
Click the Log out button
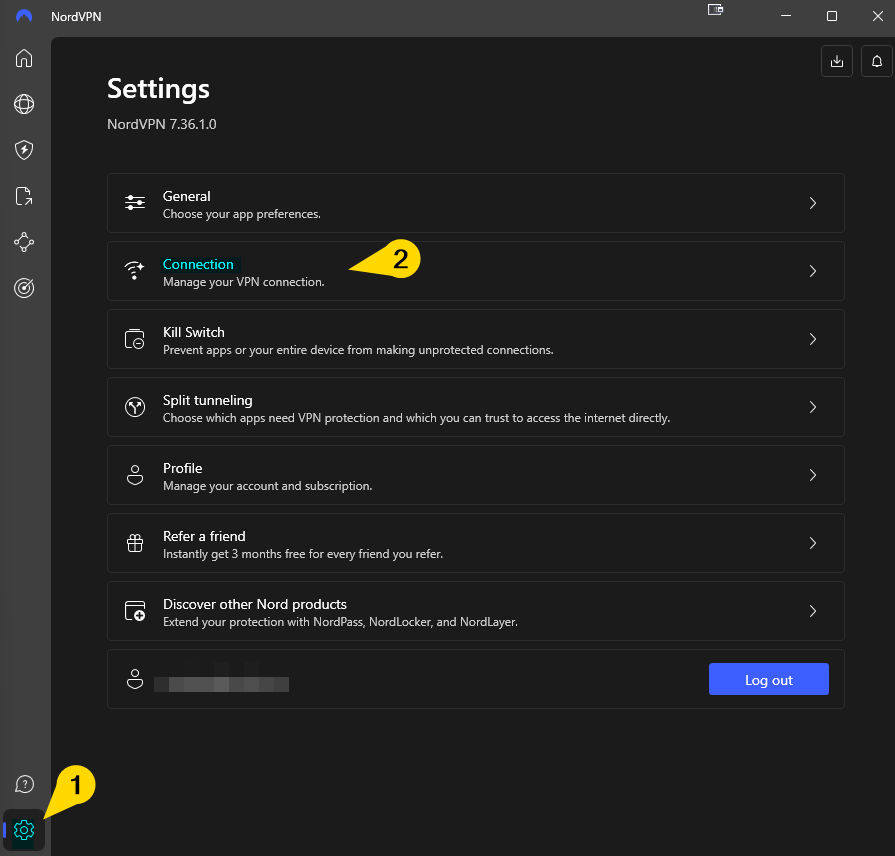[x=768, y=679]
